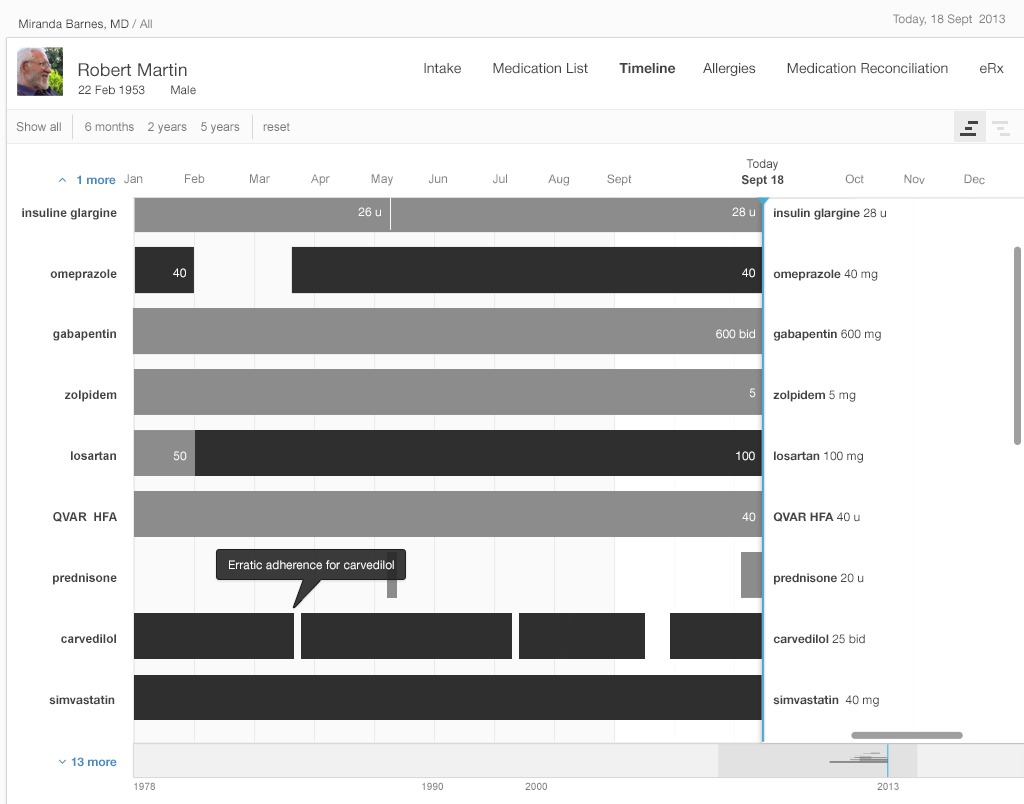Set timeline range to 2 years
The image size is (1024, 804).
pyautogui.click(x=167, y=127)
